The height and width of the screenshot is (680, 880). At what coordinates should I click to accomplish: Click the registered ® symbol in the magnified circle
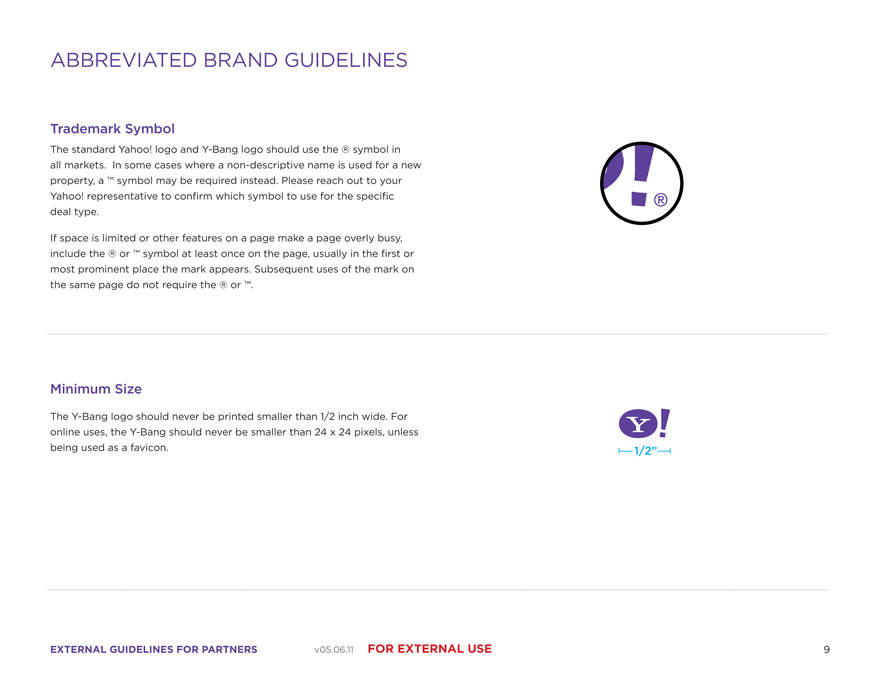tap(660, 201)
